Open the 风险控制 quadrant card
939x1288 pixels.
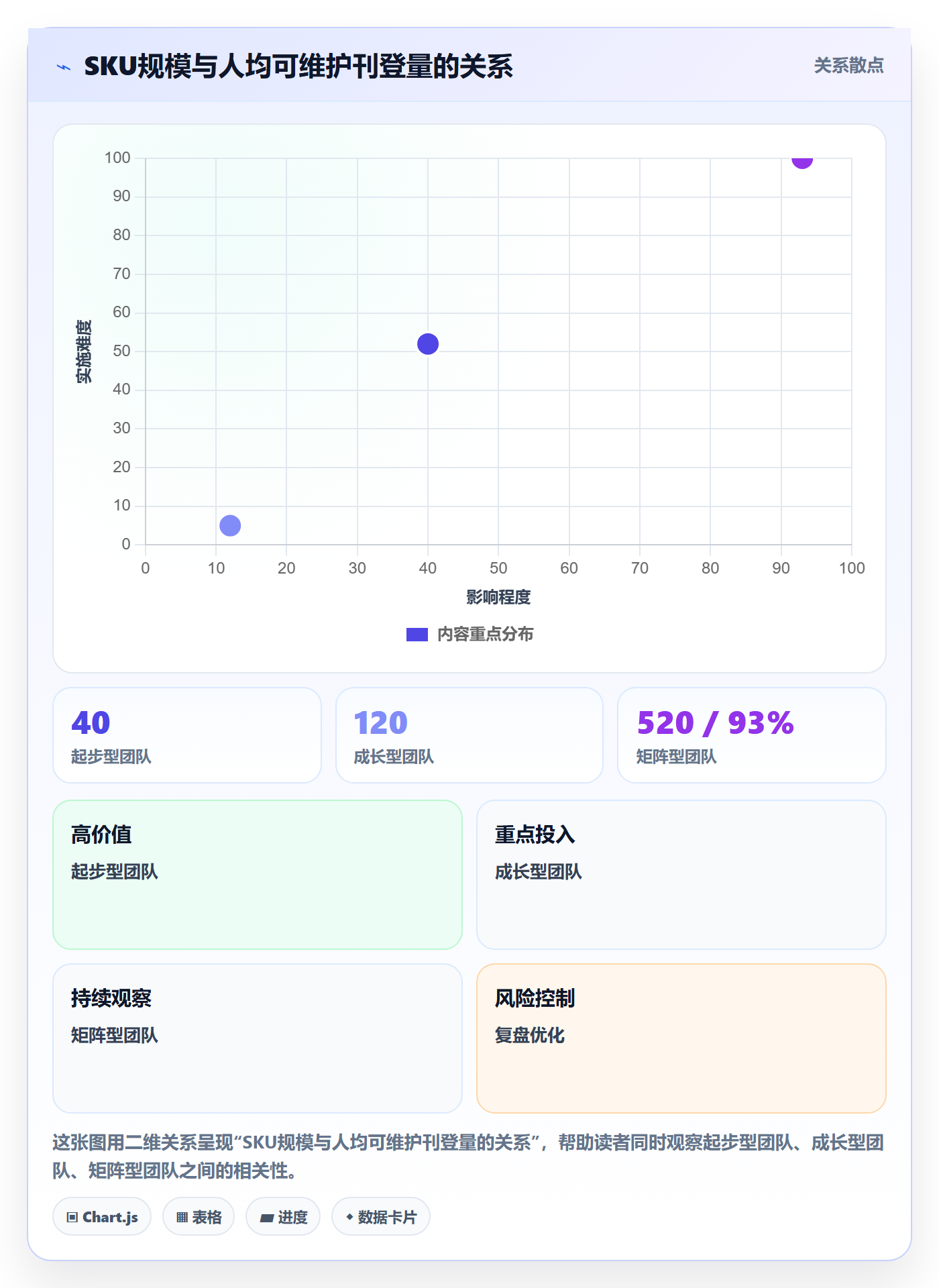[x=681, y=1038]
